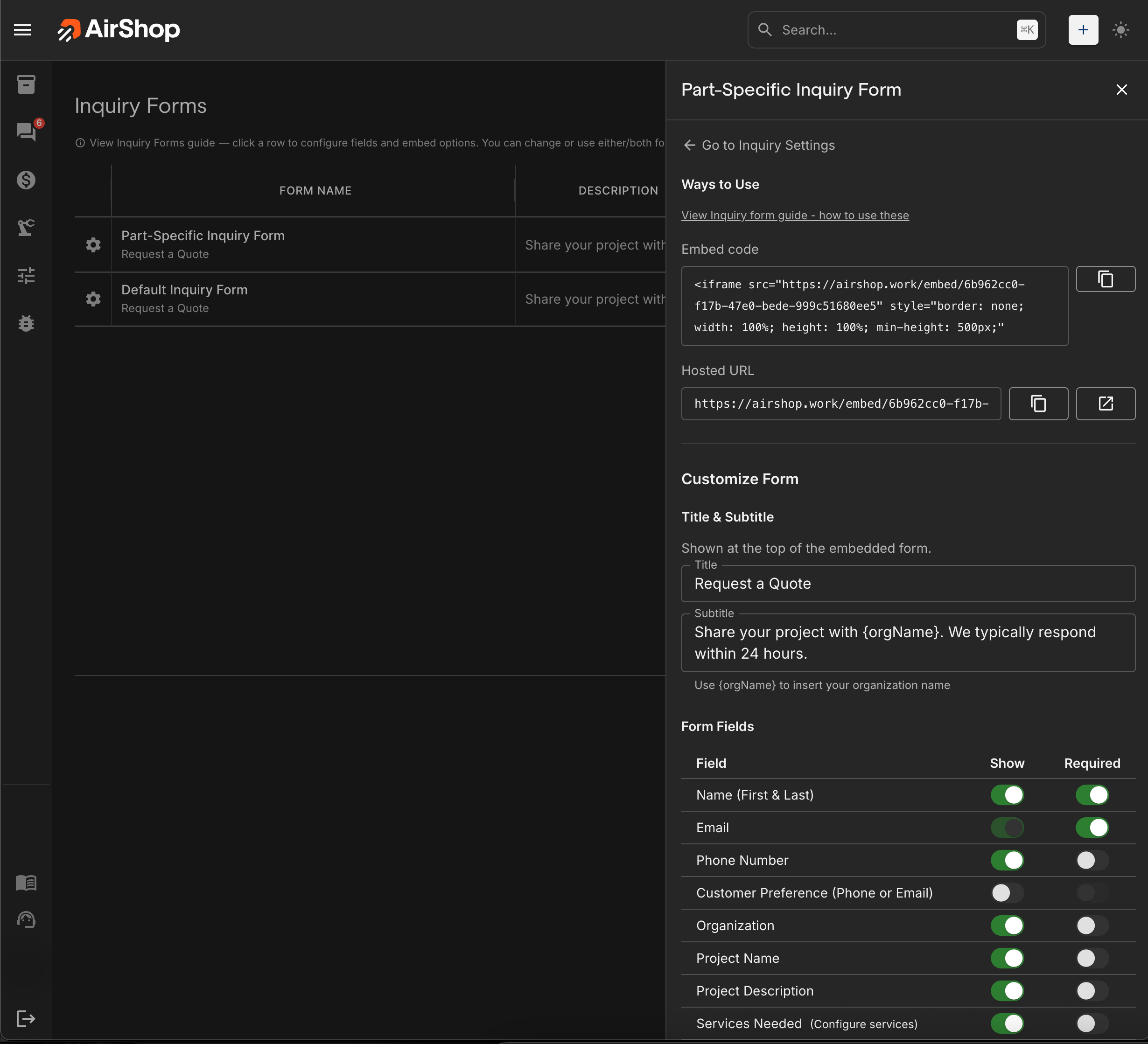Screen dimensions: 1148x1044
Task: Open the sliders settings sidebar icon
Action: (x=26, y=276)
